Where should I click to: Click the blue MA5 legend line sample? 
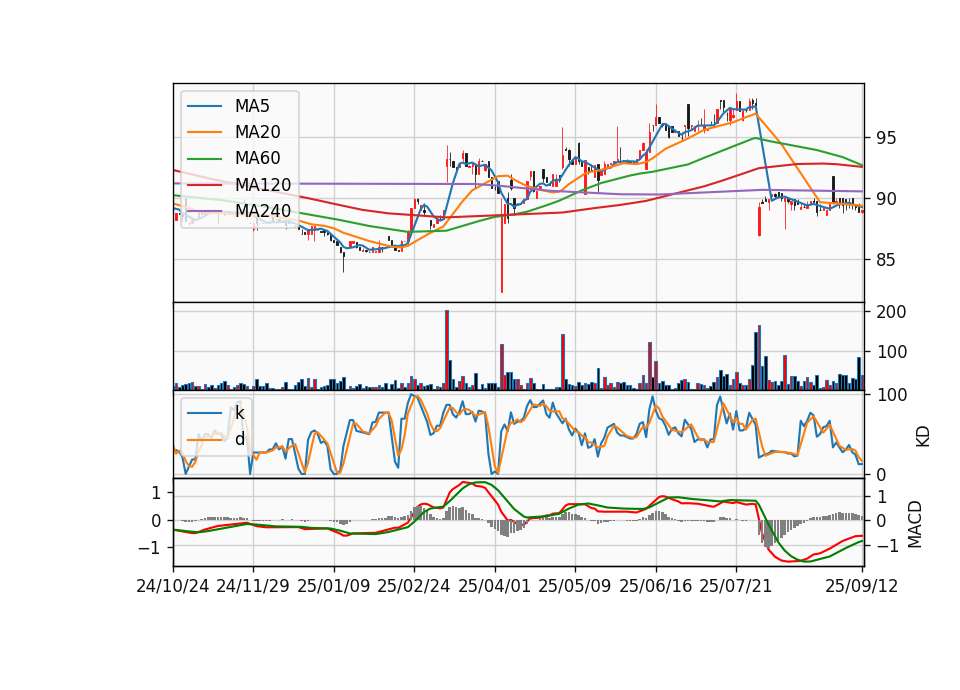[x=204, y=107]
